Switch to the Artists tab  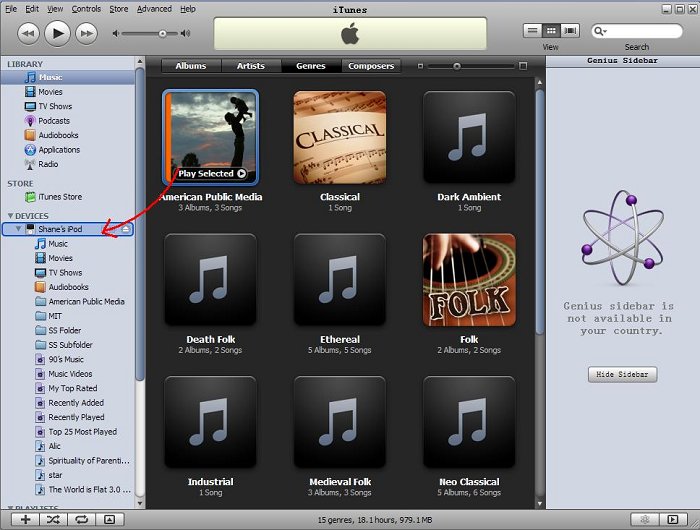pyautogui.click(x=251, y=66)
